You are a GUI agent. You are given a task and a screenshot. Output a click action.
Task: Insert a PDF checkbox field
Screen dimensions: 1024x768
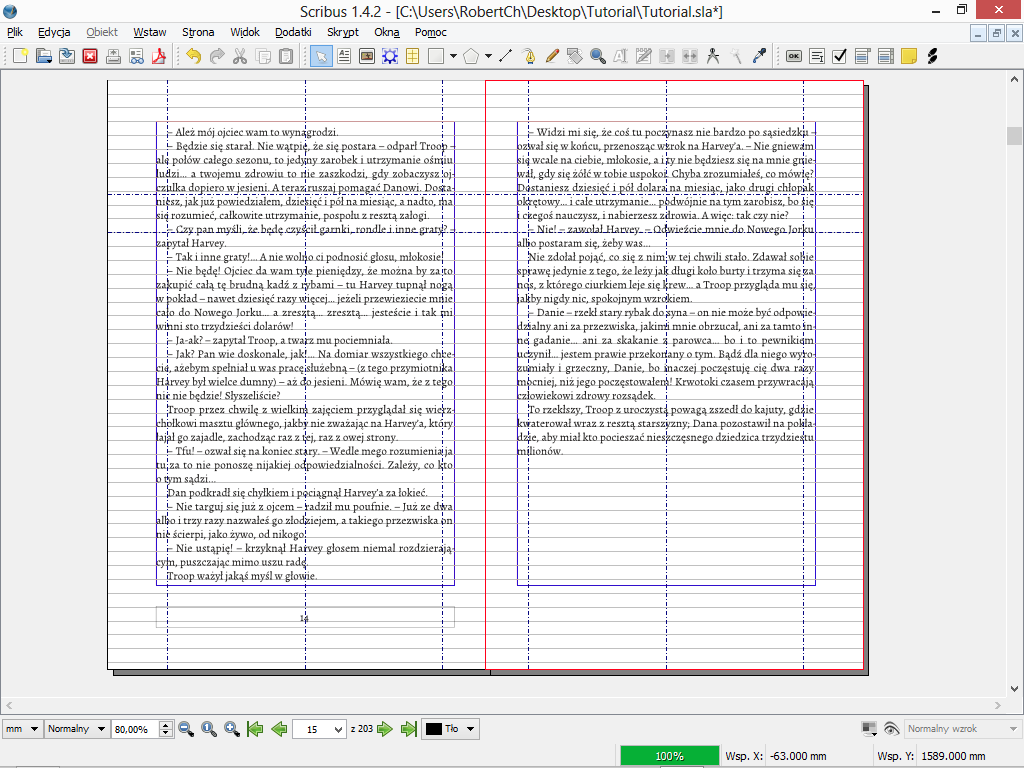point(840,56)
